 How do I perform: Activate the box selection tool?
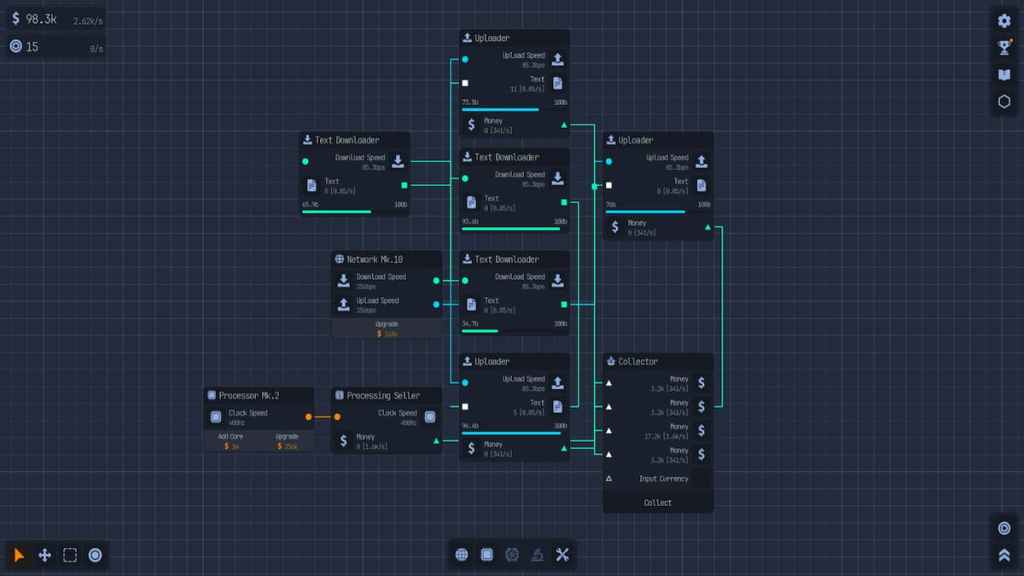tap(69, 555)
